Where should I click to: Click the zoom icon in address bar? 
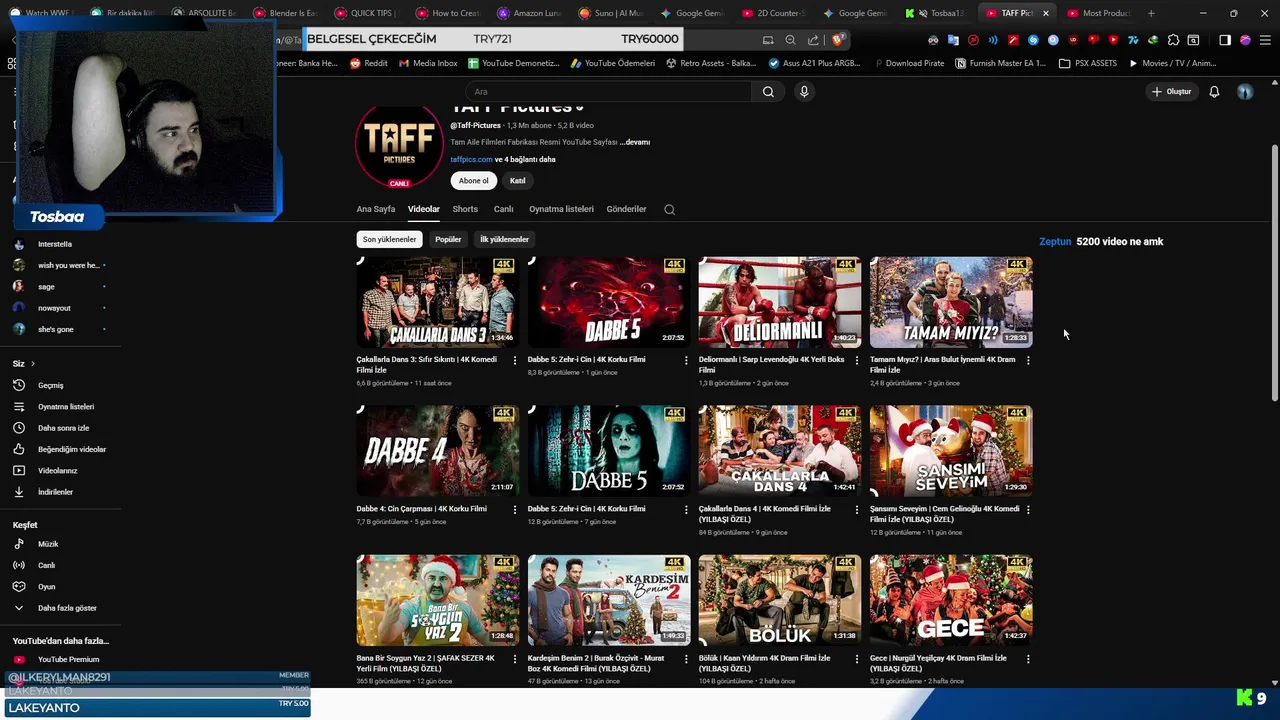[790, 40]
